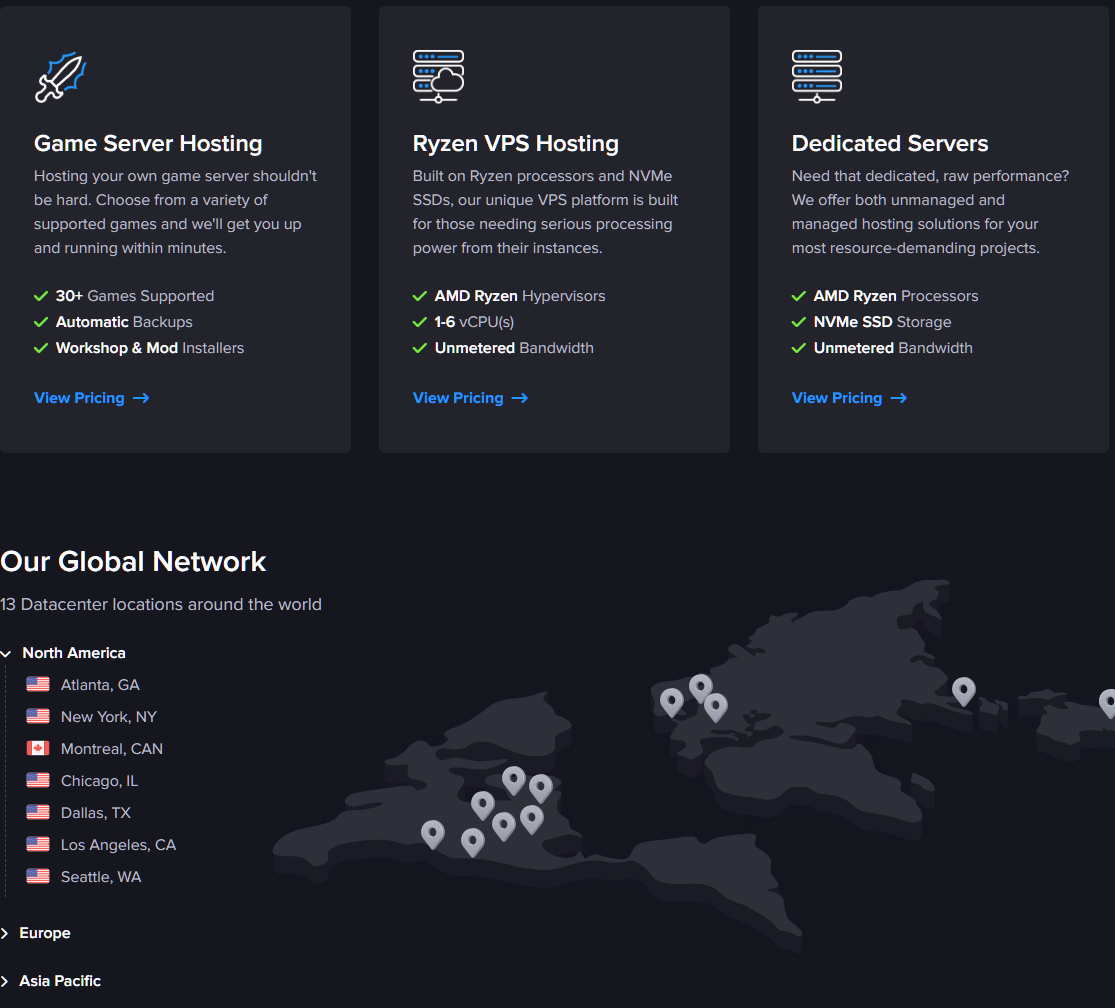Click the US flag next to Dallas, TX
This screenshot has height=1008, width=1115.
point(38,812)
